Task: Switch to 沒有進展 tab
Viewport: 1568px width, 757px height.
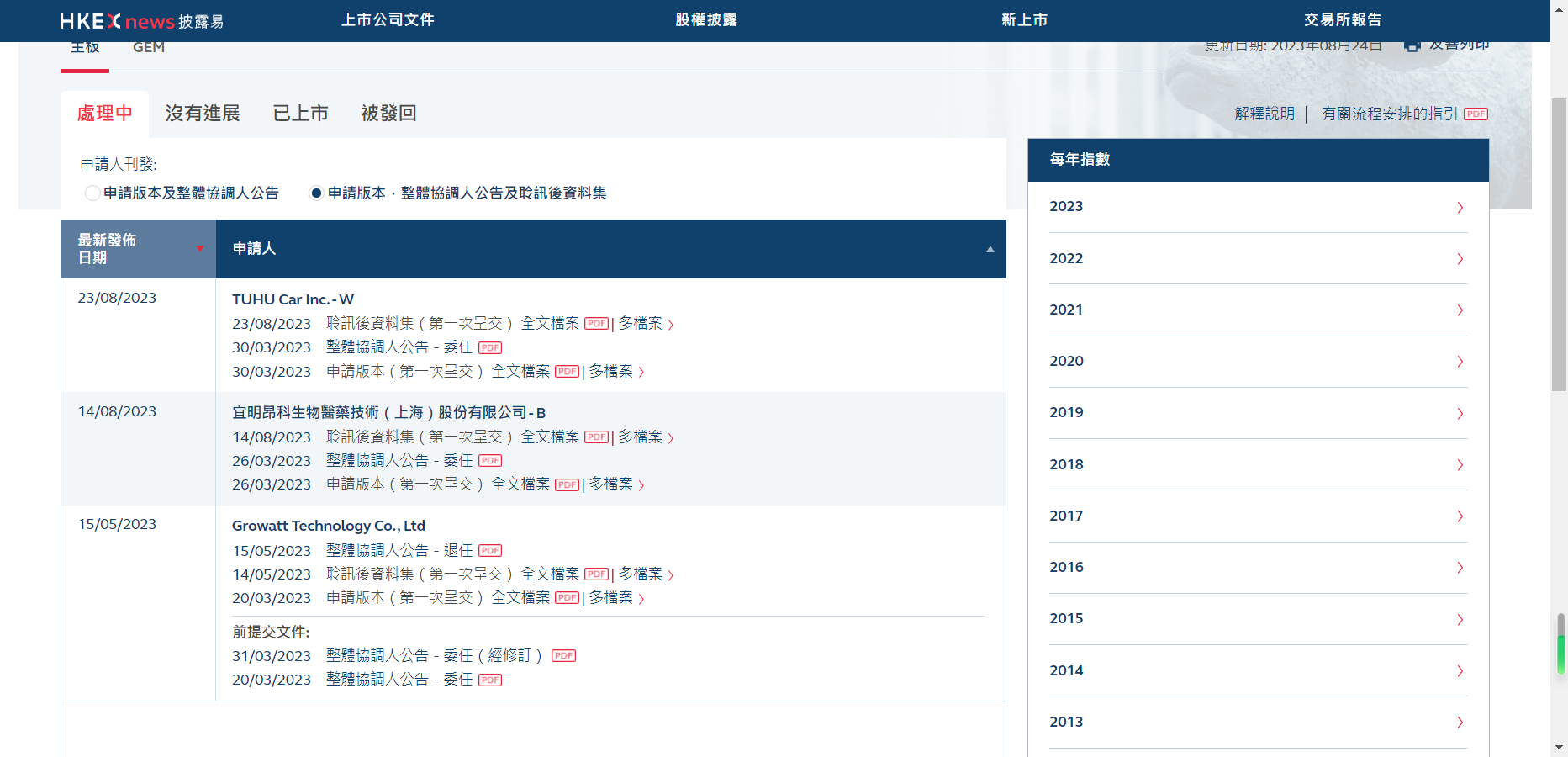Action: pos(203,114)
